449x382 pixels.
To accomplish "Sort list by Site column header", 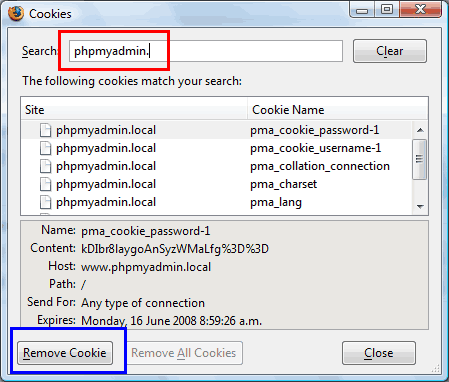I will (134, 110).
